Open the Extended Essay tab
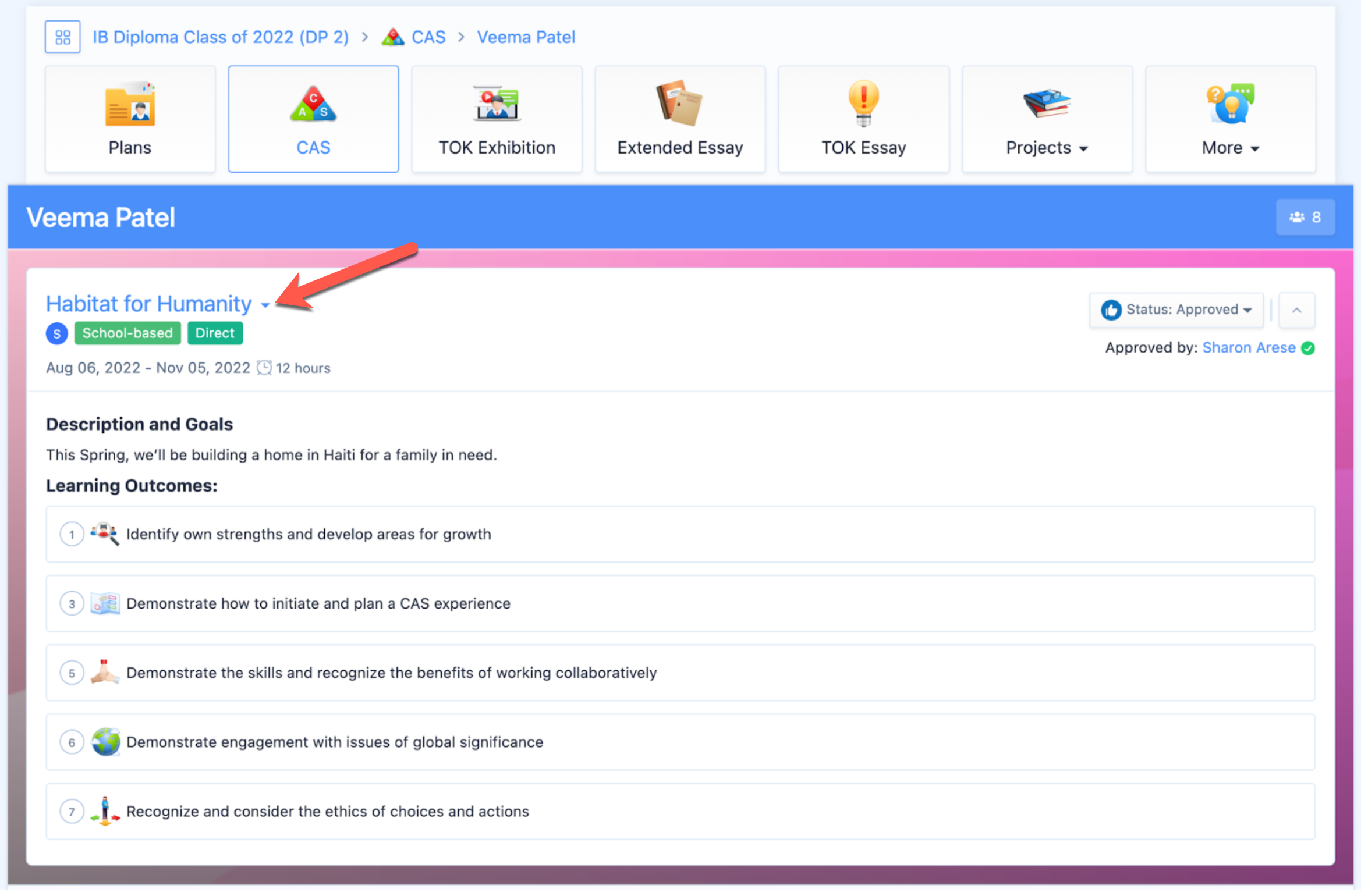 click(x=680, y=119)
